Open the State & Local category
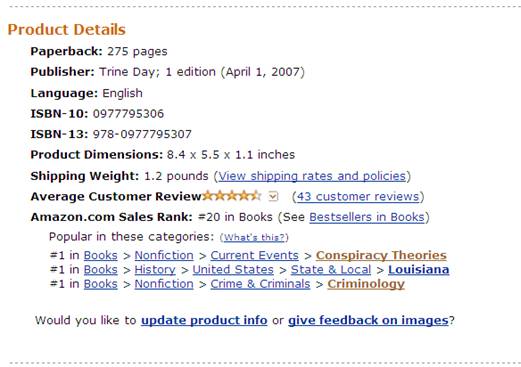 click(x=331, y=269)
